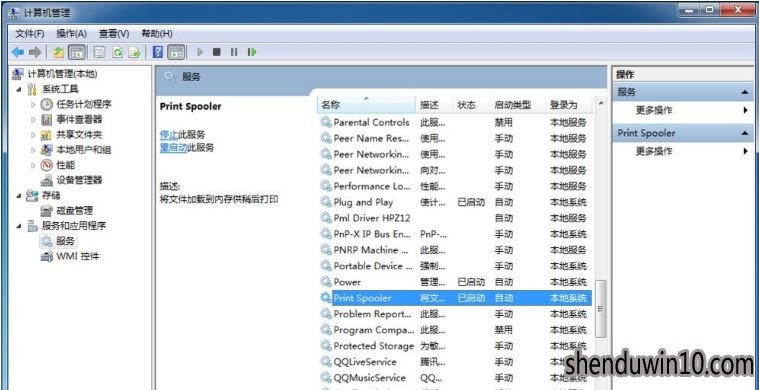Select the 性能 tree icon
759x390 pixels.
[x=46, y=165]
